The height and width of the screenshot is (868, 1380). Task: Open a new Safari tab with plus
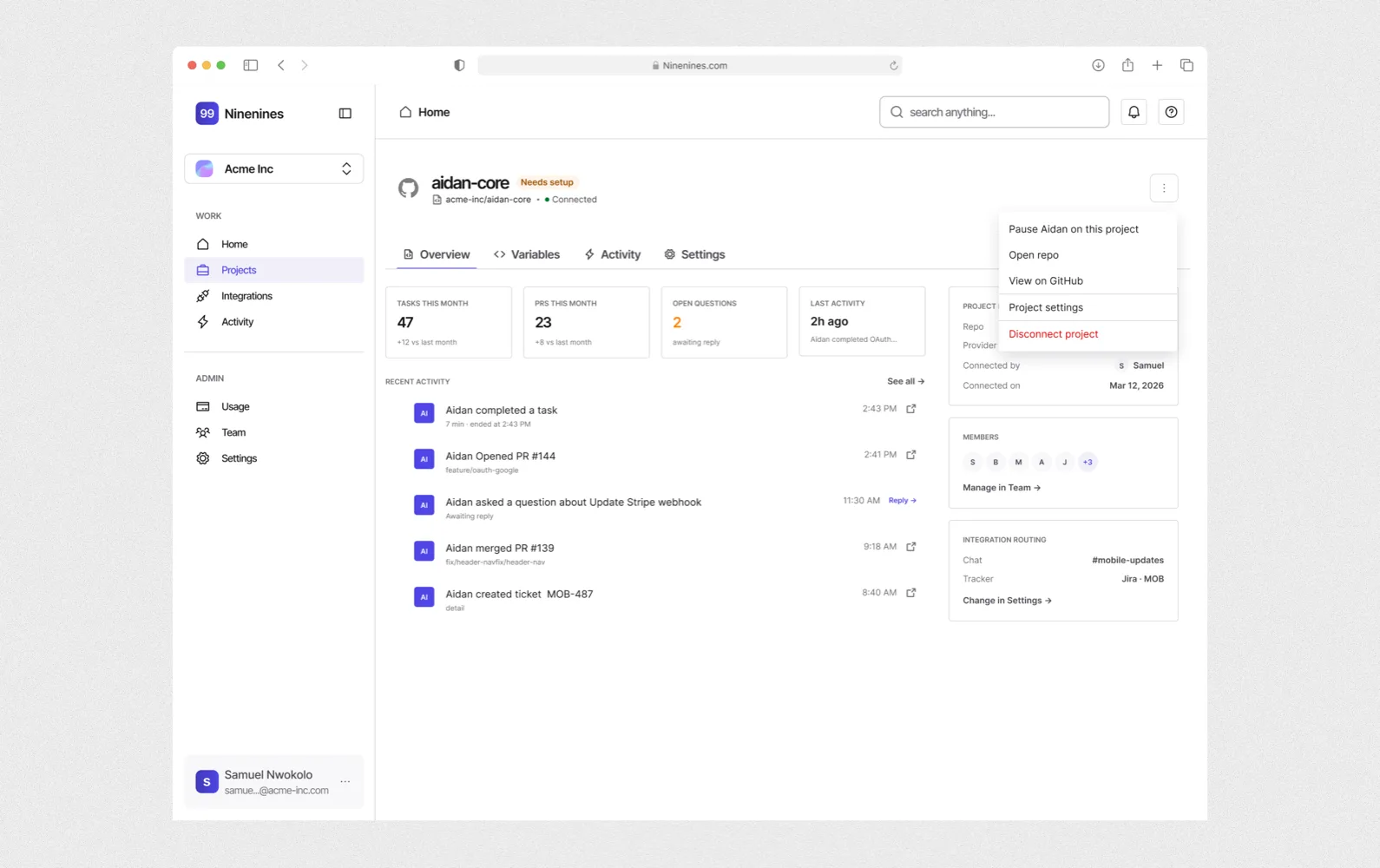(1157, 65)
